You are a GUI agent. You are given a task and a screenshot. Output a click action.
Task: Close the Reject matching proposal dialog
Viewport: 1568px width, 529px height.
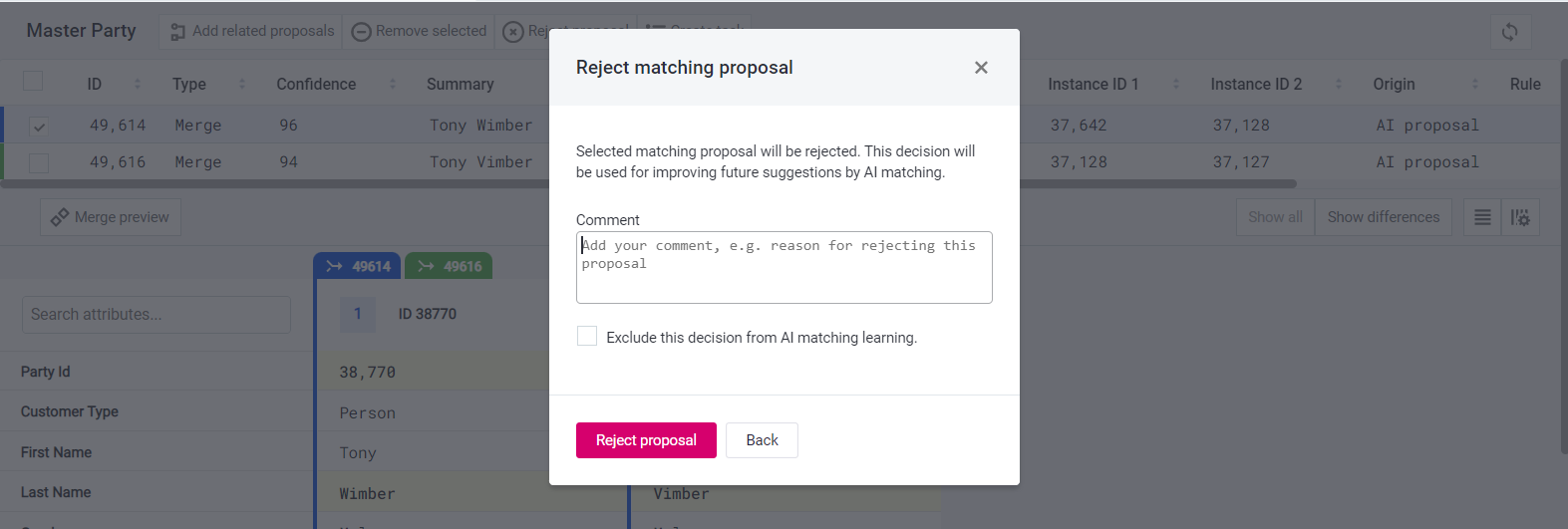(x=981, y=68)
